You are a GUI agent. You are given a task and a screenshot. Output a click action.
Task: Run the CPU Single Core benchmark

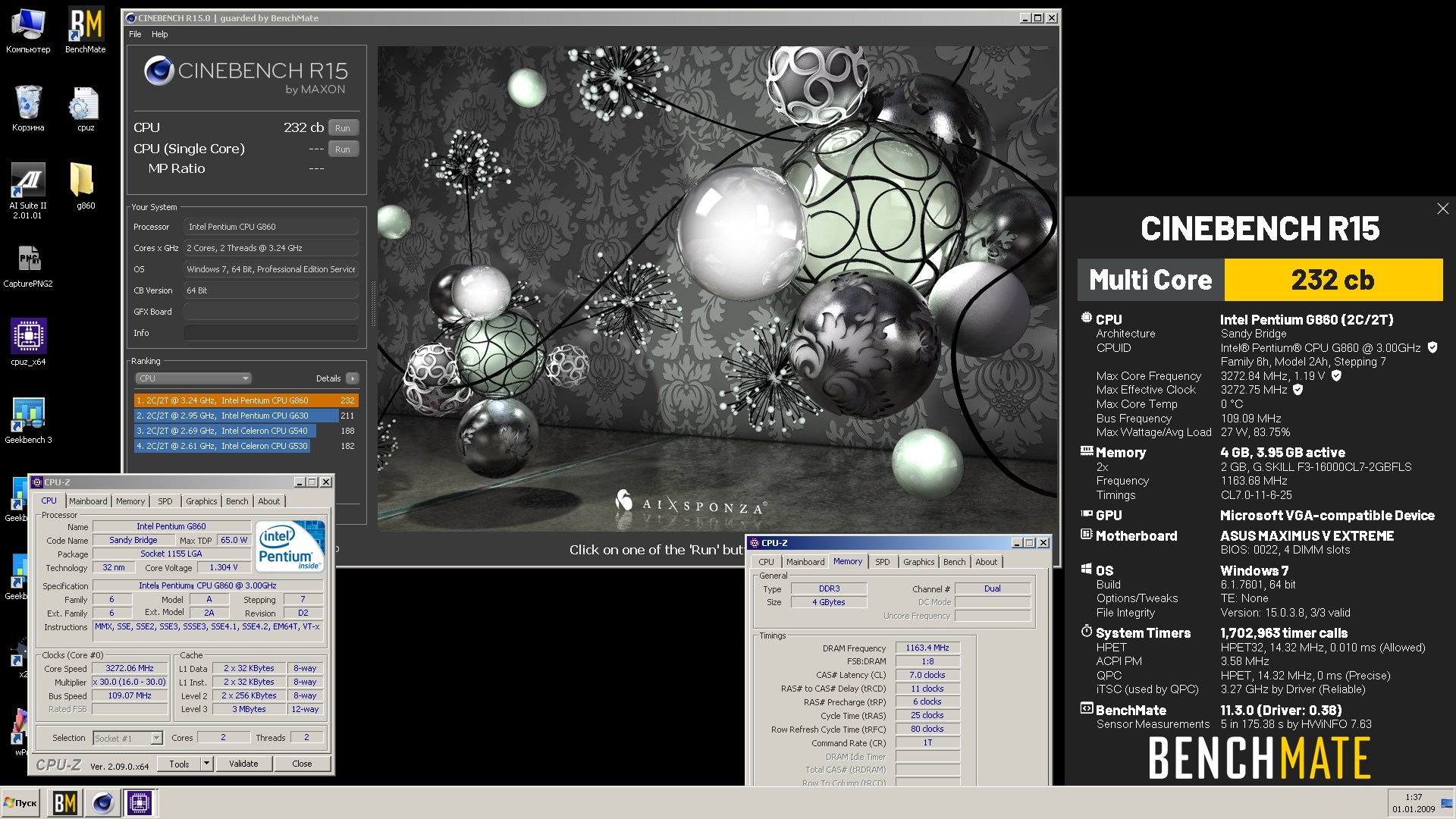coord(343,149)
